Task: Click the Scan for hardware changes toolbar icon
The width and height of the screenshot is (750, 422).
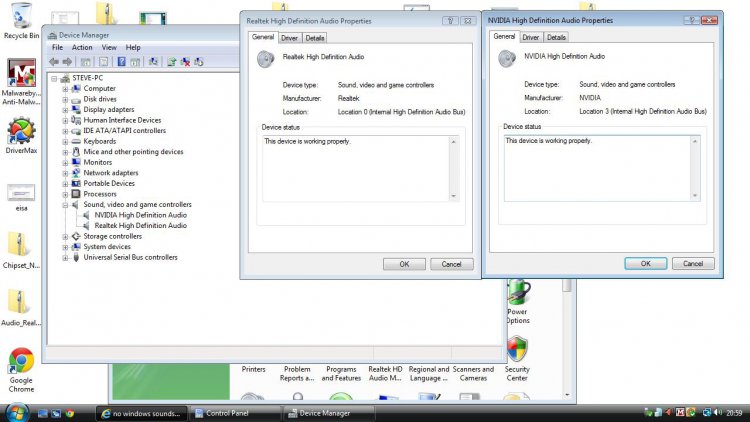Action: [x=153, y=62]
